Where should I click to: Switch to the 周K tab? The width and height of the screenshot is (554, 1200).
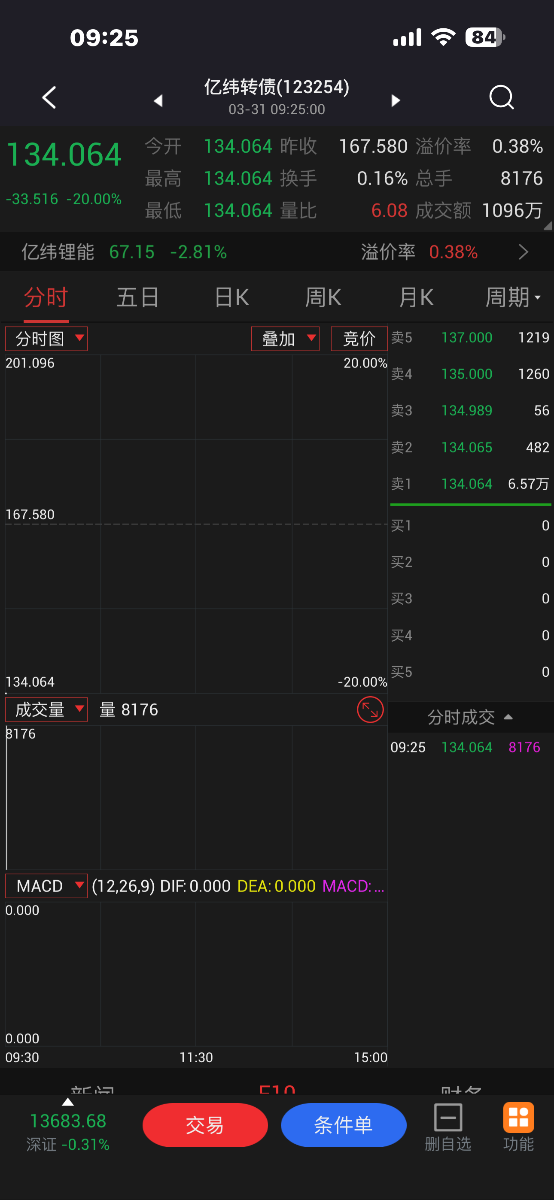pos(323,297)
